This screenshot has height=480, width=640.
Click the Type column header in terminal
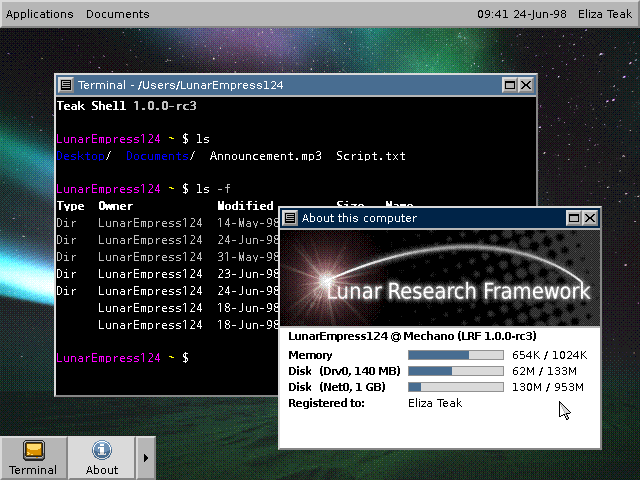[x=71, y=206]
